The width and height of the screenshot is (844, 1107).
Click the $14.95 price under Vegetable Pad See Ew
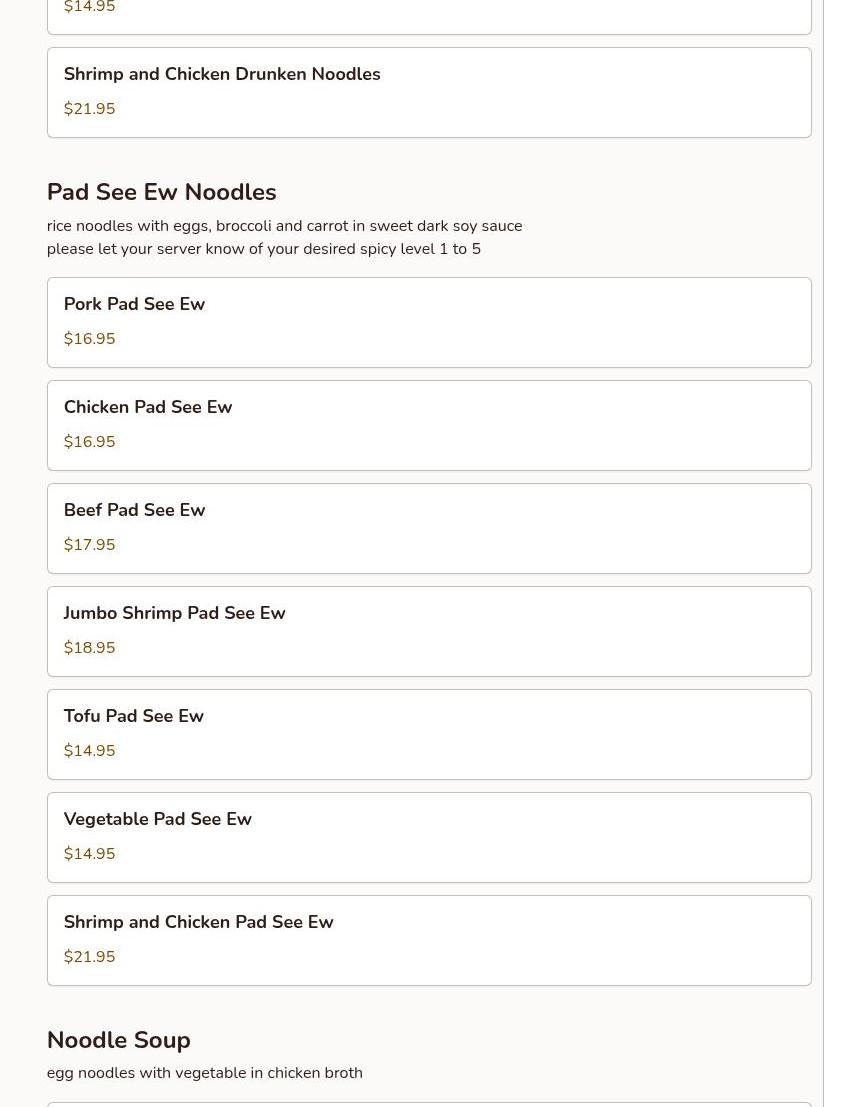click(89, 854)
